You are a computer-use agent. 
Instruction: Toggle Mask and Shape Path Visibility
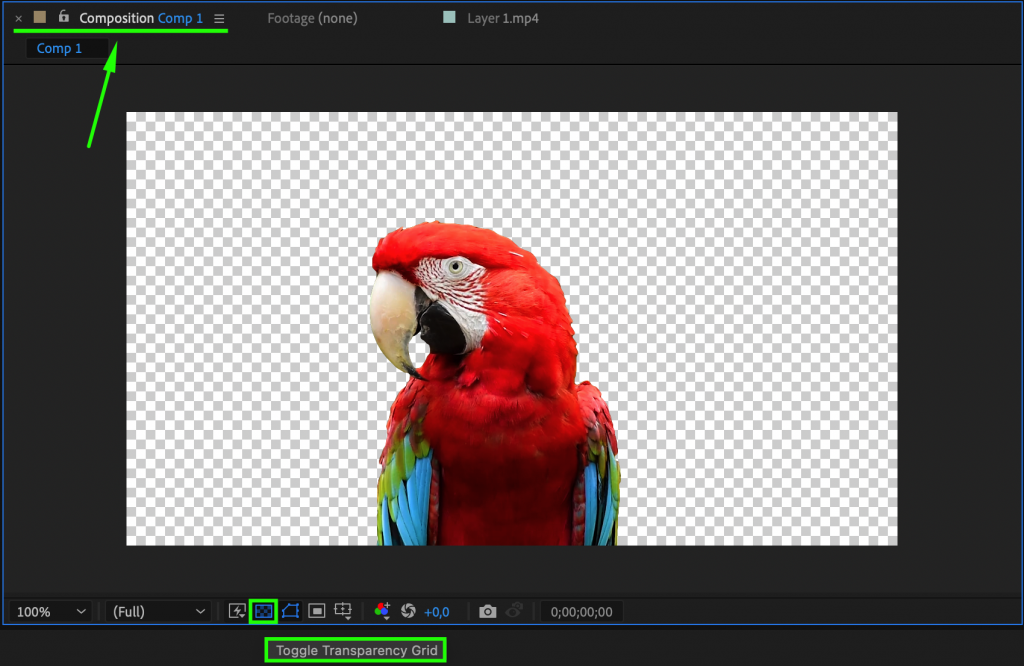coord(290,611)
